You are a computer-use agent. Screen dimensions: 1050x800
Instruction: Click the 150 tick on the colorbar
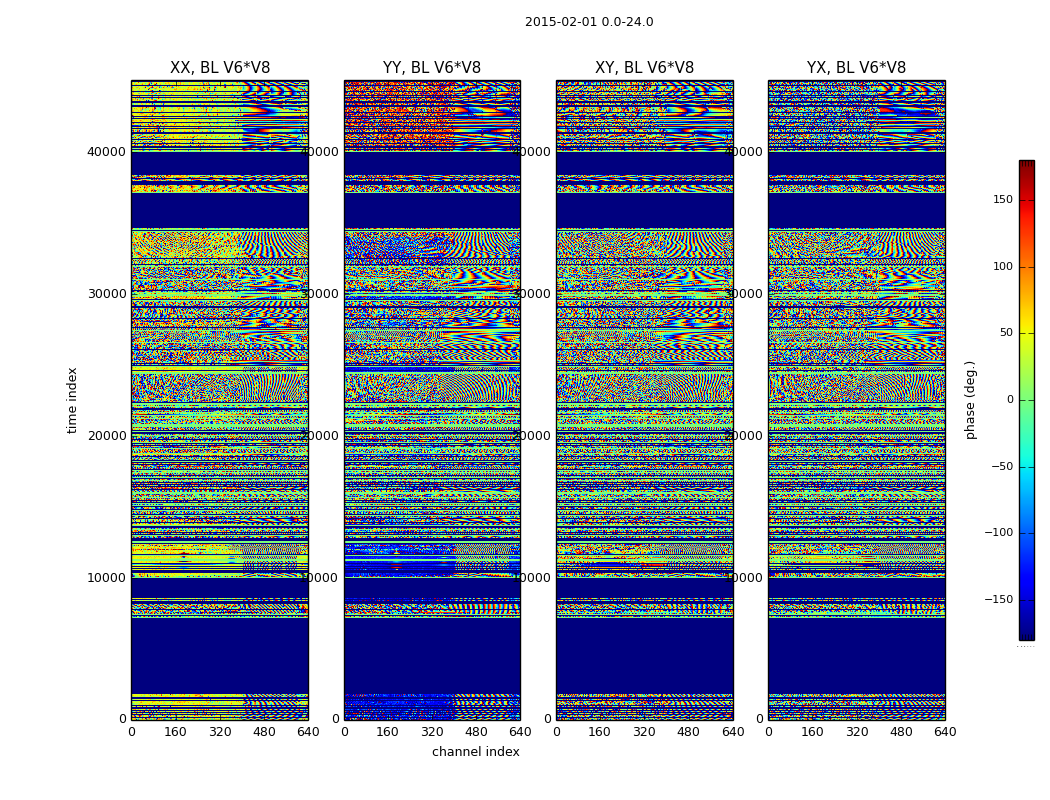1002,200
